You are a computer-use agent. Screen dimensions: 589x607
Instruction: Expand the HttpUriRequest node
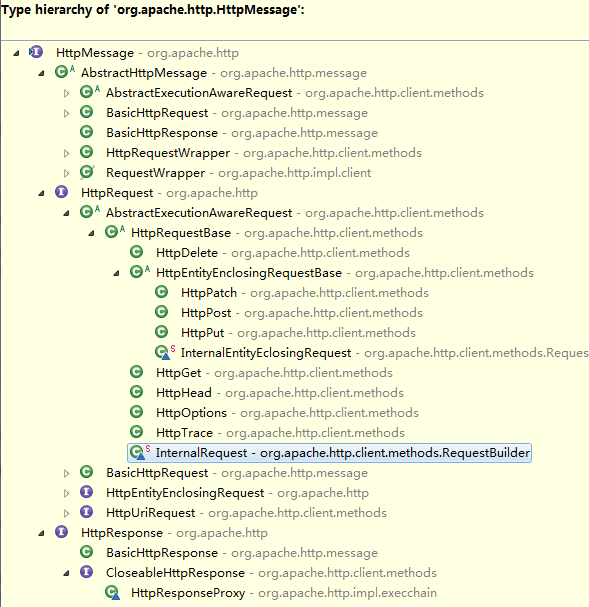click(67, 513)
